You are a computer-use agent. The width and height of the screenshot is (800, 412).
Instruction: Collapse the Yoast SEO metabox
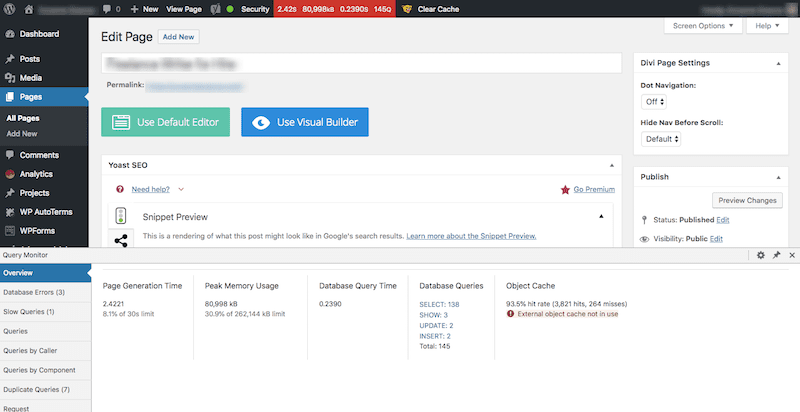pyautogui.click(x=612, y=166)
